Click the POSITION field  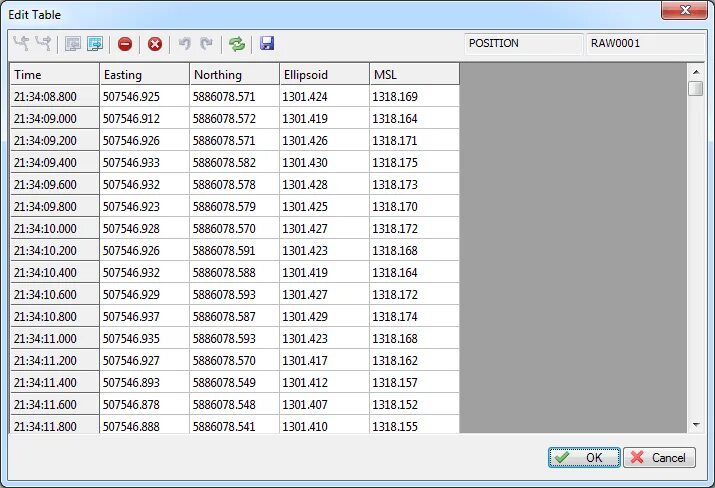click(x=523, y=44)
